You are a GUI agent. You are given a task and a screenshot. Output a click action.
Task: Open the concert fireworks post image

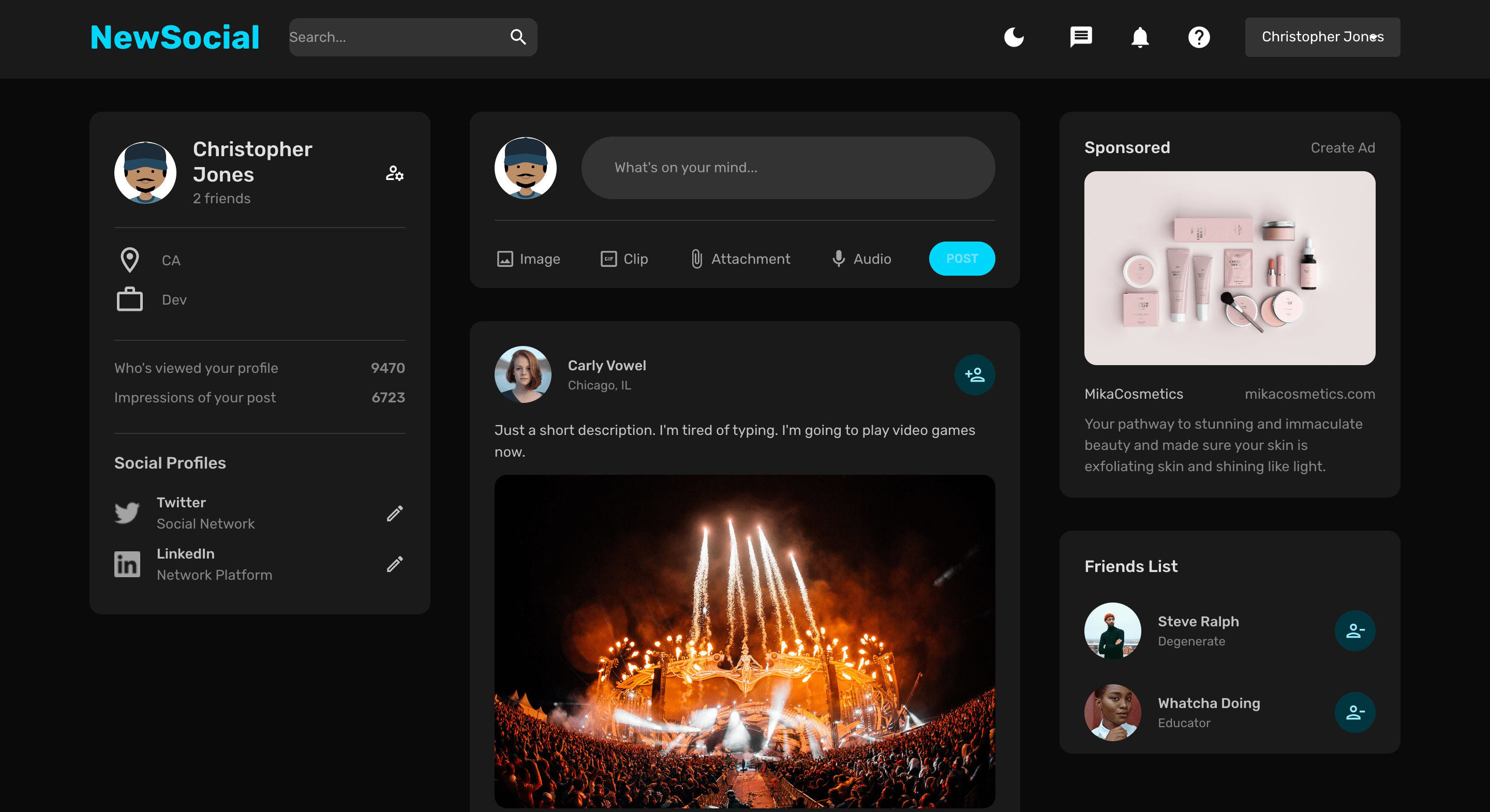click(744, 642)
